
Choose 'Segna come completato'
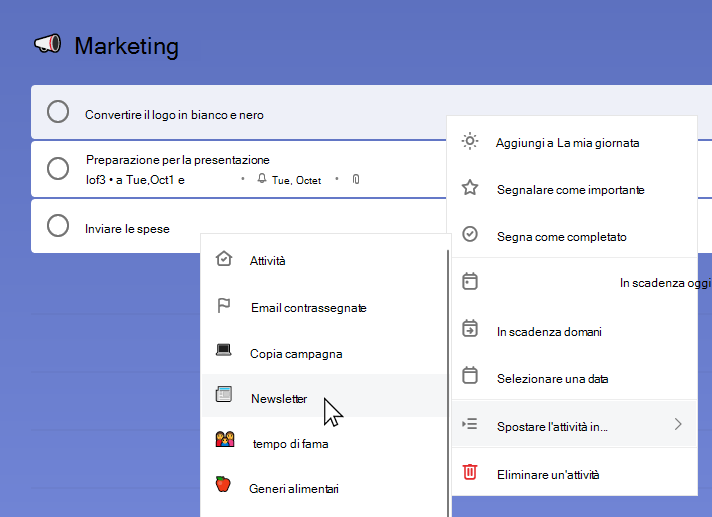tap(572, 236)
